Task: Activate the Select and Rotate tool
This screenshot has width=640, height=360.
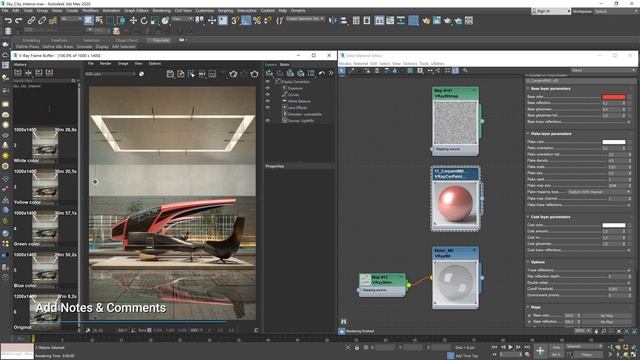Action: 144,20
